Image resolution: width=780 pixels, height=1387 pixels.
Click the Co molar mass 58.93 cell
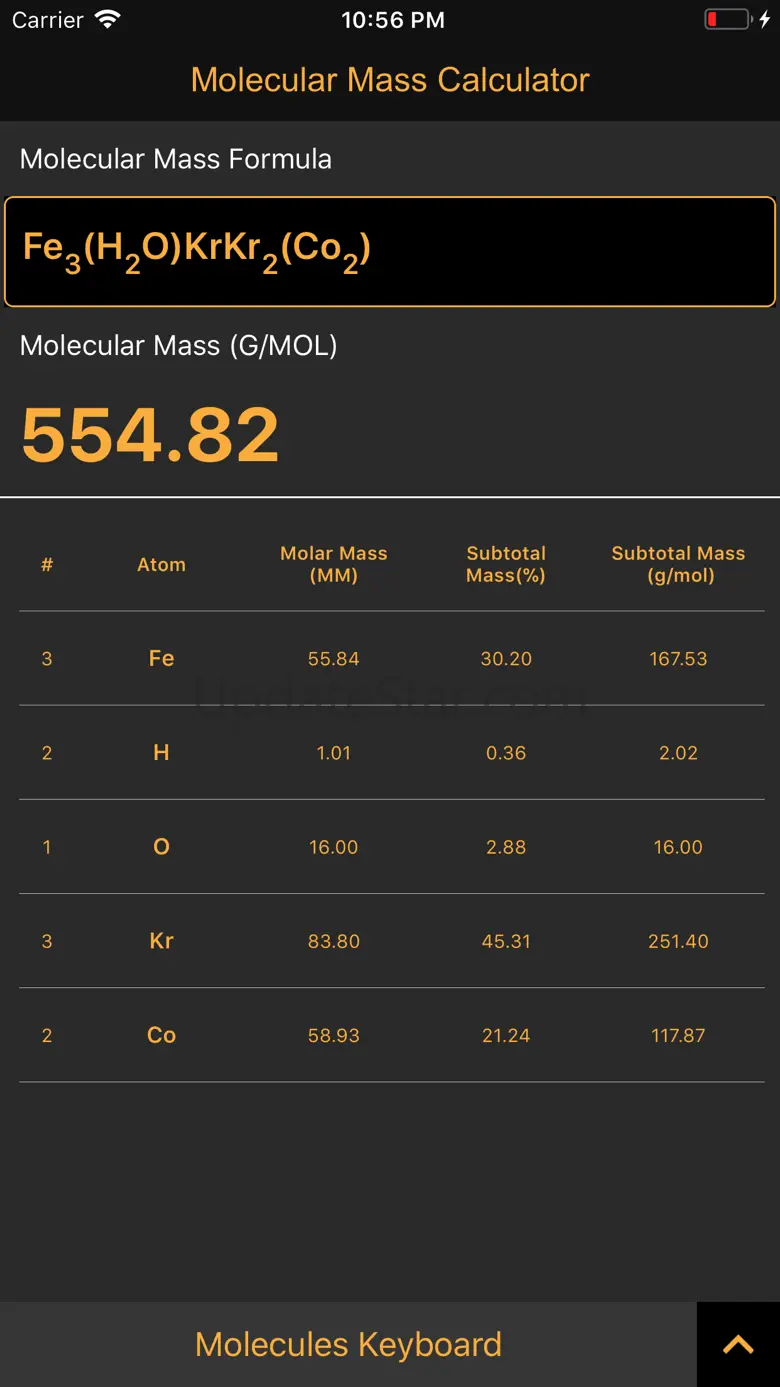tap(333, 1035)
